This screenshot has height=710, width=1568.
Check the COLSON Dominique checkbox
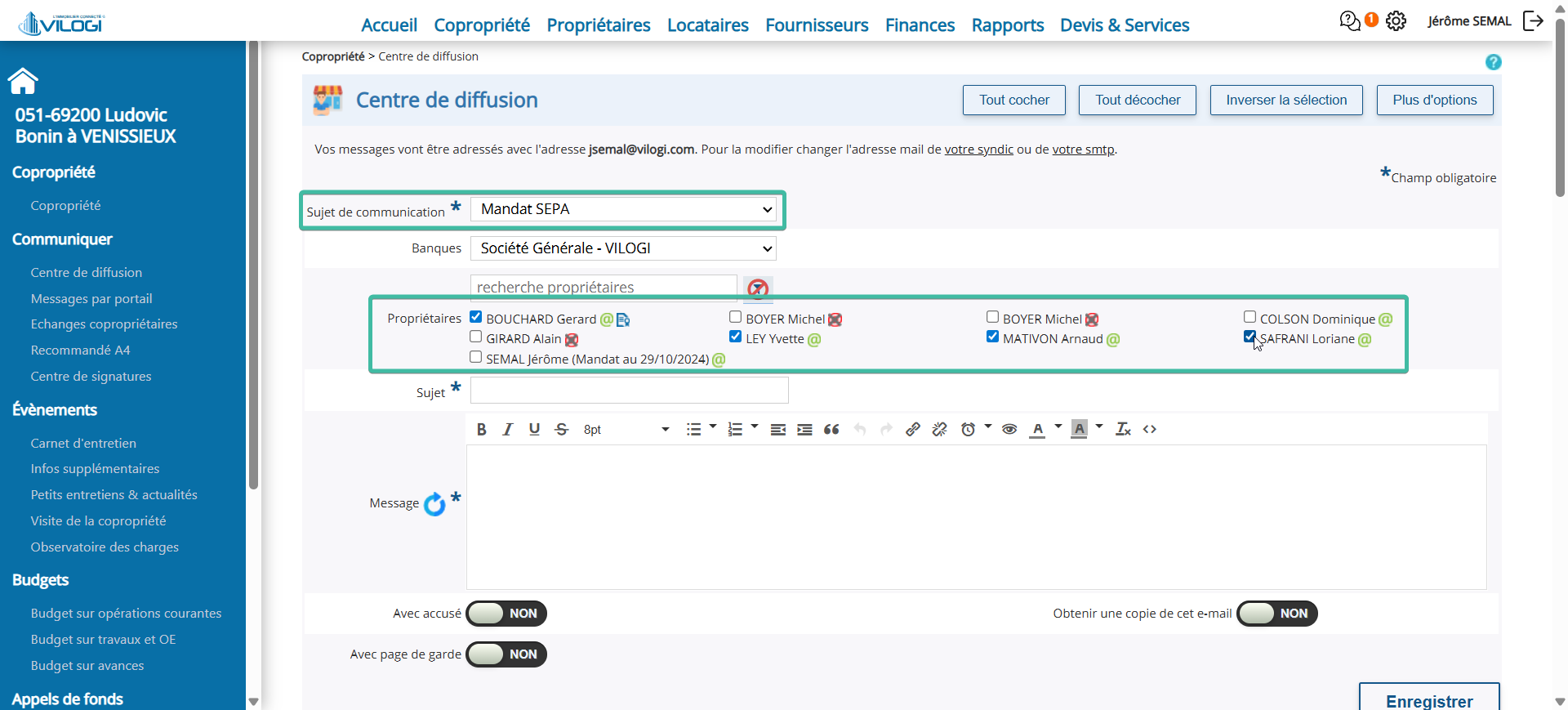click(1250, 317)
